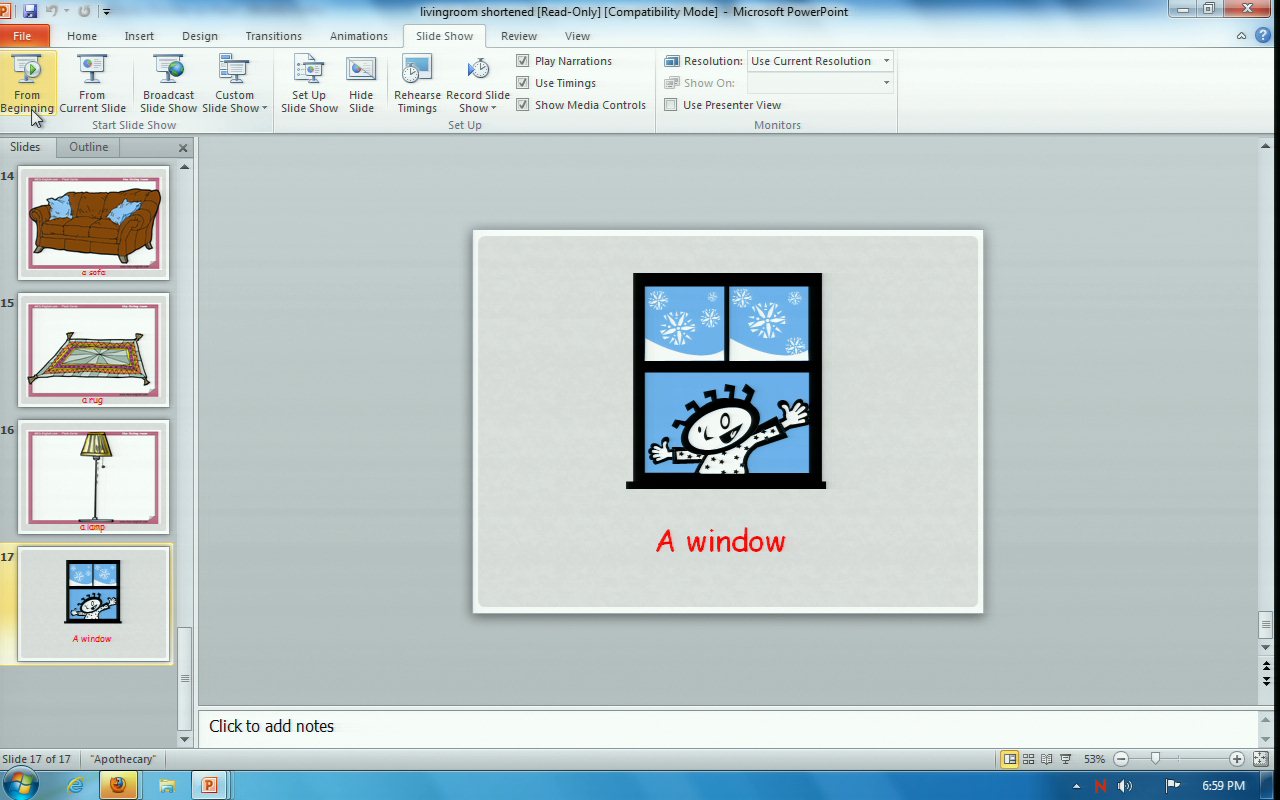Switch to Slide Sorter view in status bar
Screen dimensions: 1280x800
[1028, 759]
